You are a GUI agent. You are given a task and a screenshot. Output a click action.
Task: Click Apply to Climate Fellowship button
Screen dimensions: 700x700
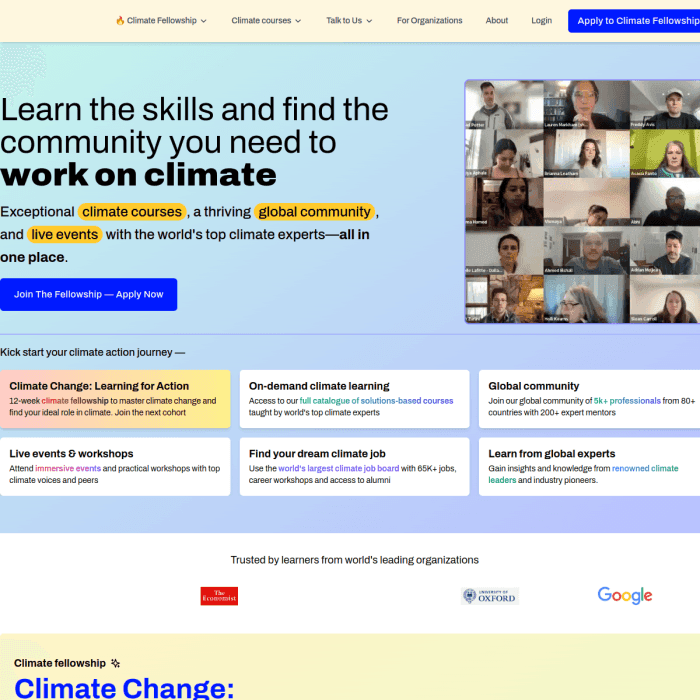(634, 21)
